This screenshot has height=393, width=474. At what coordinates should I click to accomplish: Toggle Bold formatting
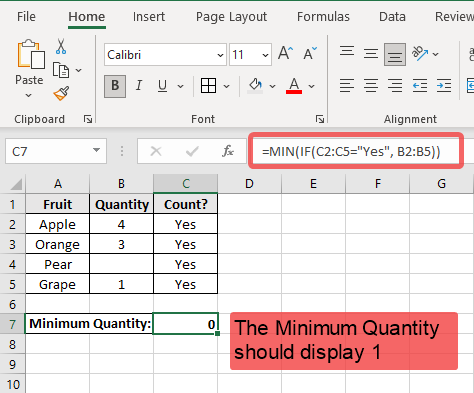coord(115,86)
